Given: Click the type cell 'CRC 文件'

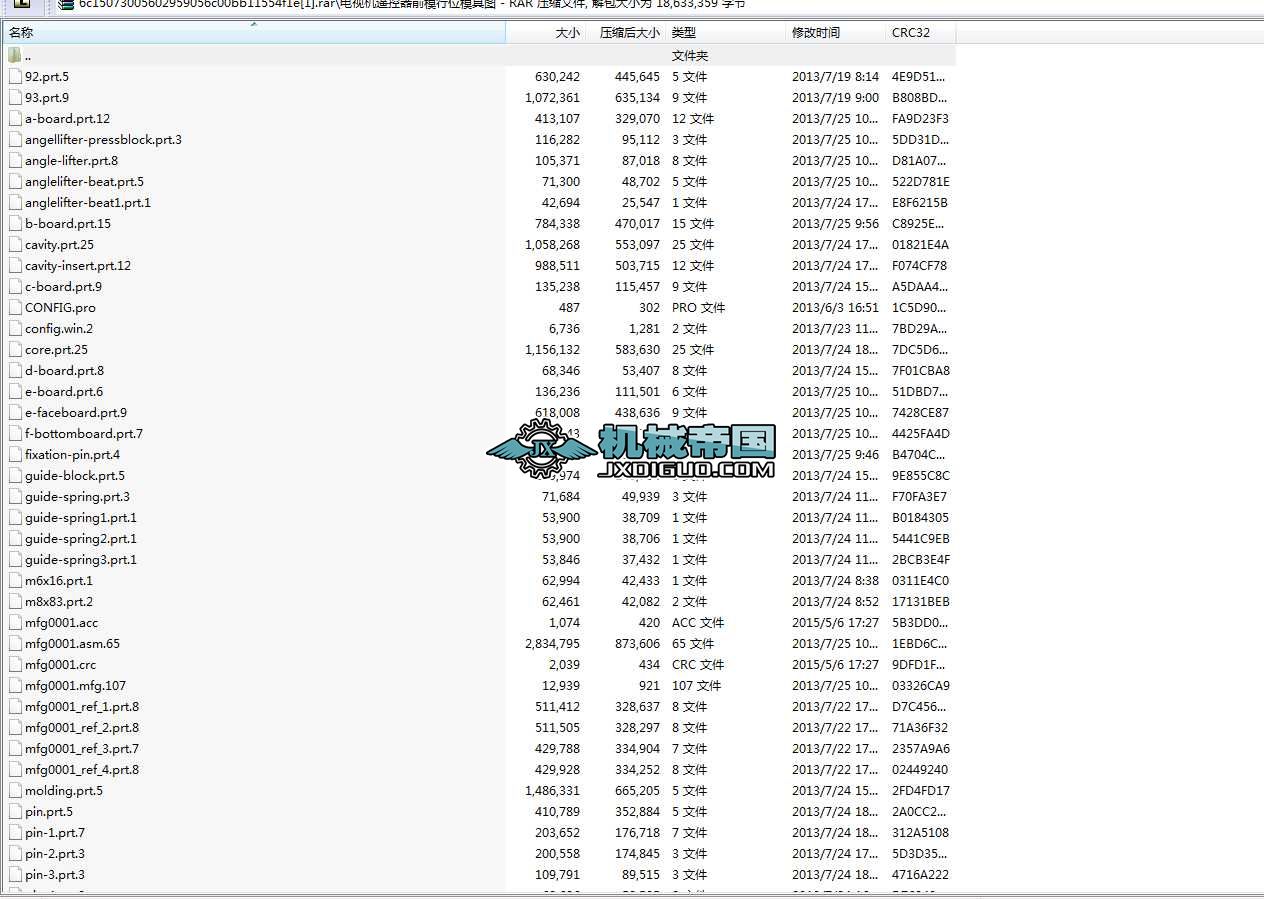Looking at the screenshot, I should click(698, 665).
